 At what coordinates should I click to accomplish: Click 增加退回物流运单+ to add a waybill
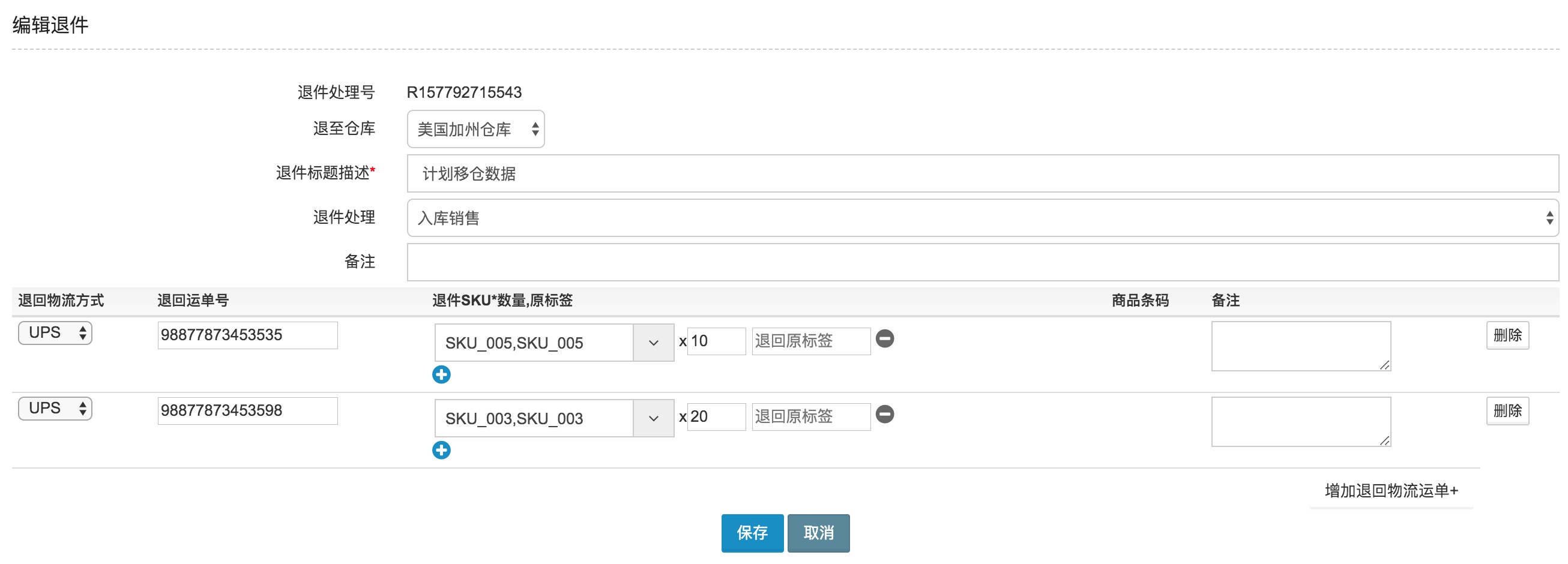(x=1391, y=490)
